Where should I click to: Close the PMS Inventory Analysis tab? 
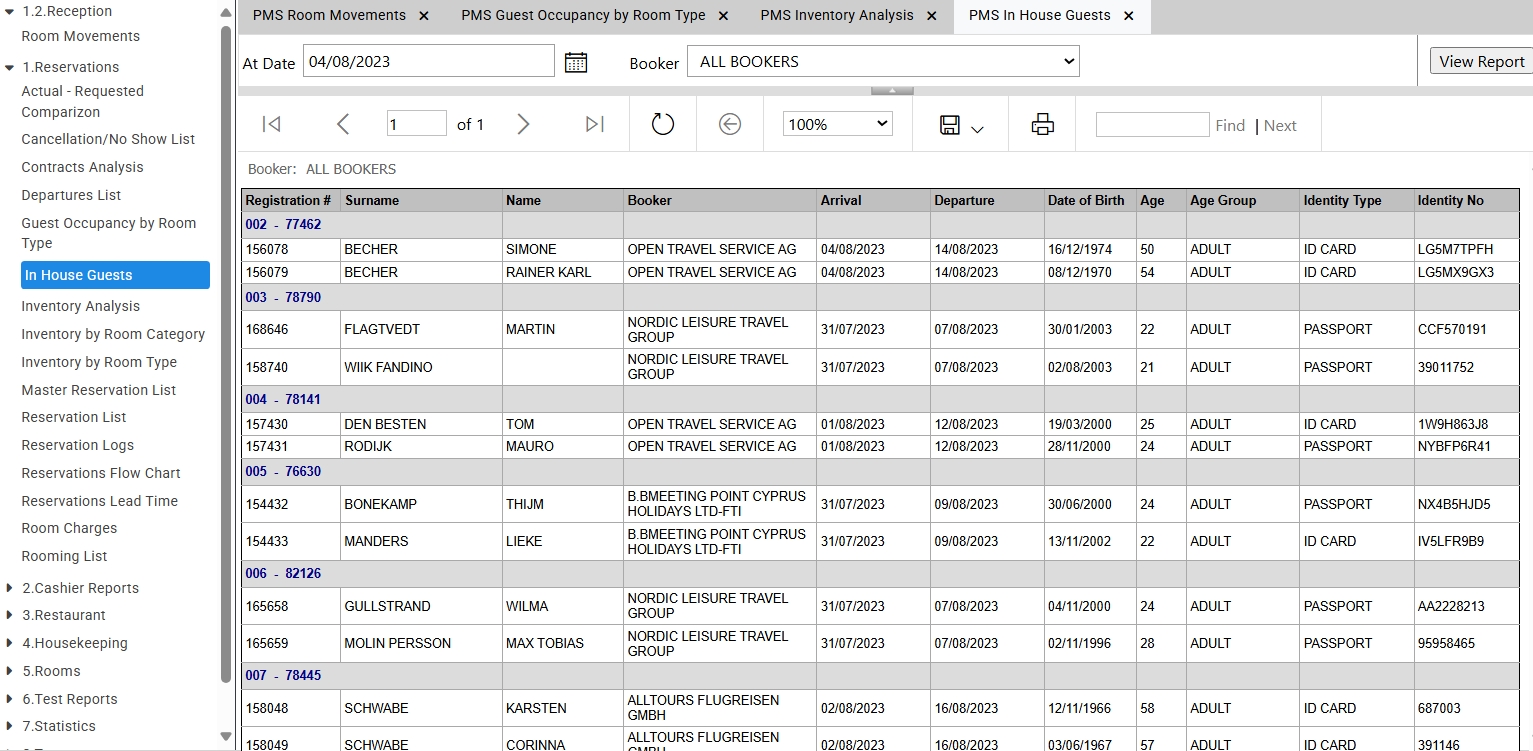932,16
